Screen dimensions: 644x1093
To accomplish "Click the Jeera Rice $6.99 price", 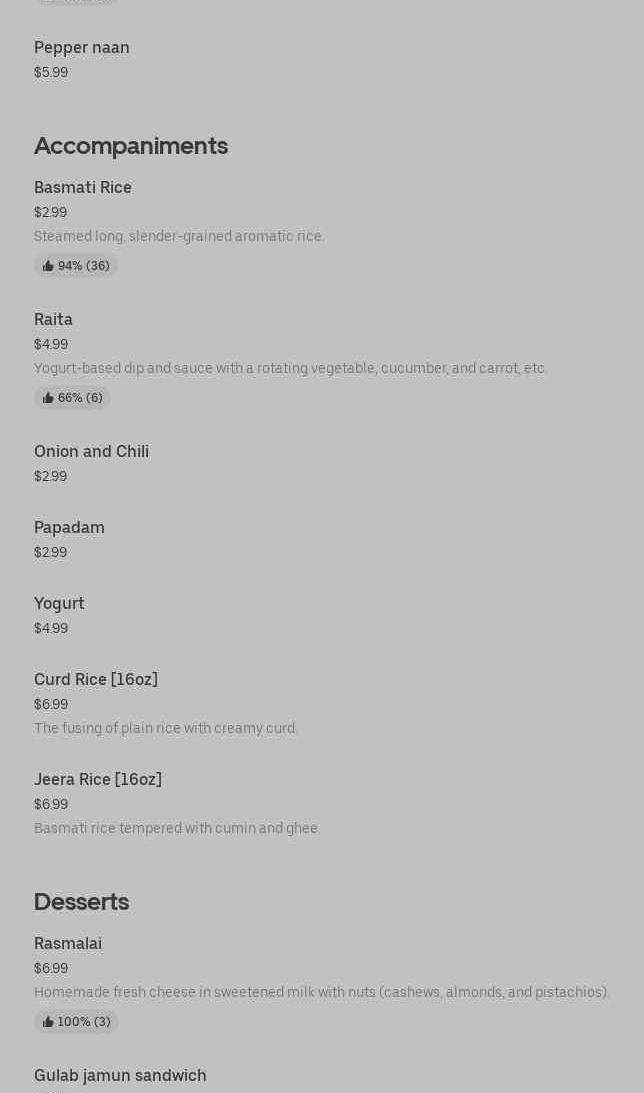I will pyautogui.click(x=51, y=804).
